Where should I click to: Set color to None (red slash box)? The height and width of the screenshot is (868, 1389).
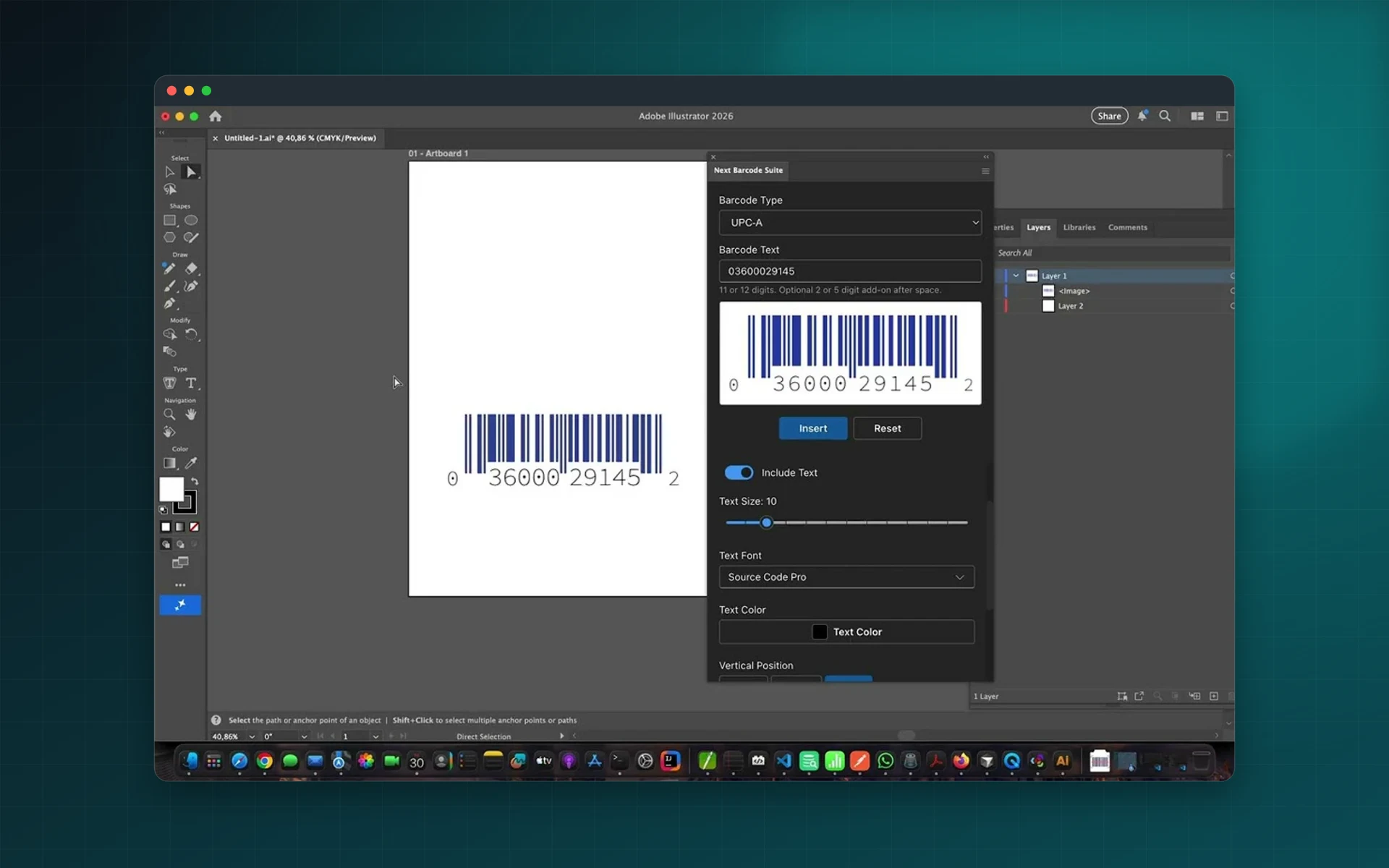click(194, 527)
